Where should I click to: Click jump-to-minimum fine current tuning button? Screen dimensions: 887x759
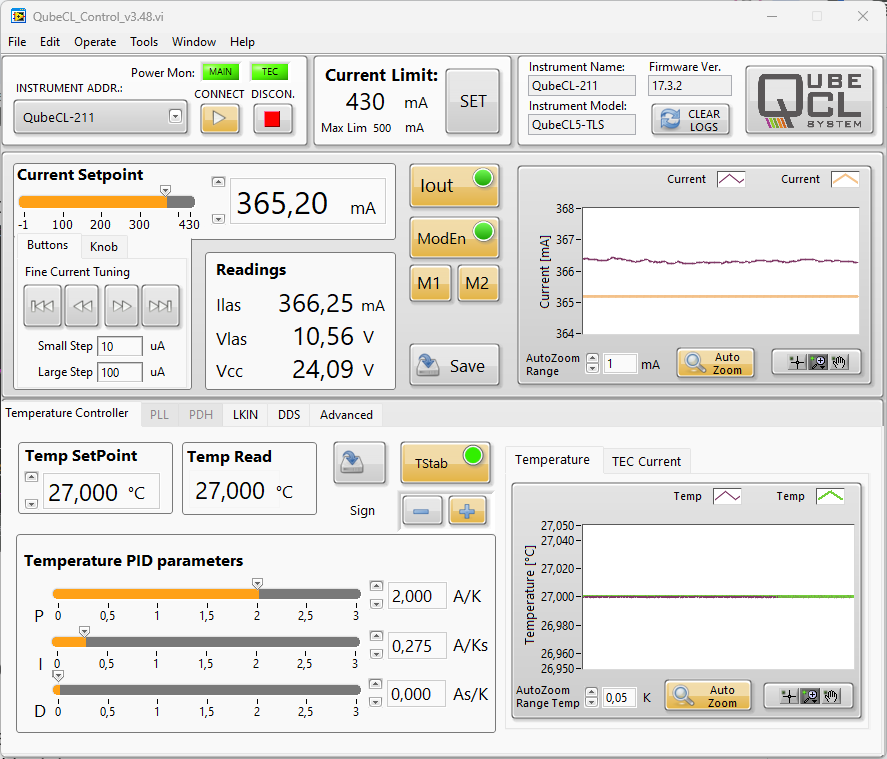[42, 306]
